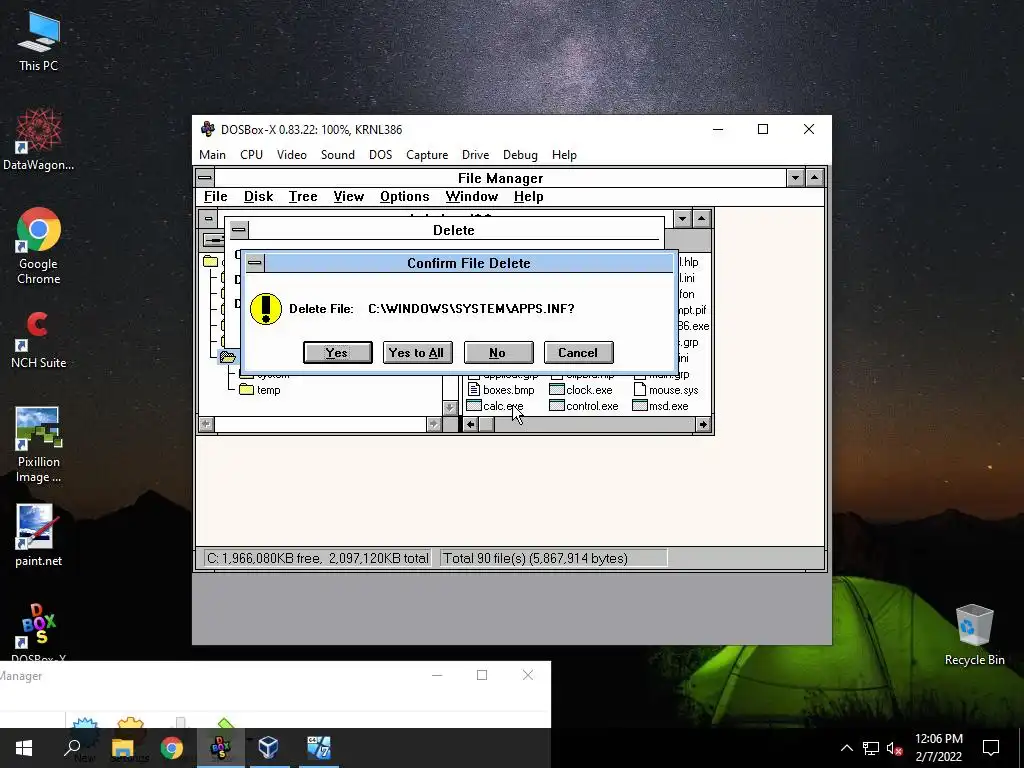The image size is (1024, 768).
Task: Click directory window minimize down arrow
Action: 682,219
